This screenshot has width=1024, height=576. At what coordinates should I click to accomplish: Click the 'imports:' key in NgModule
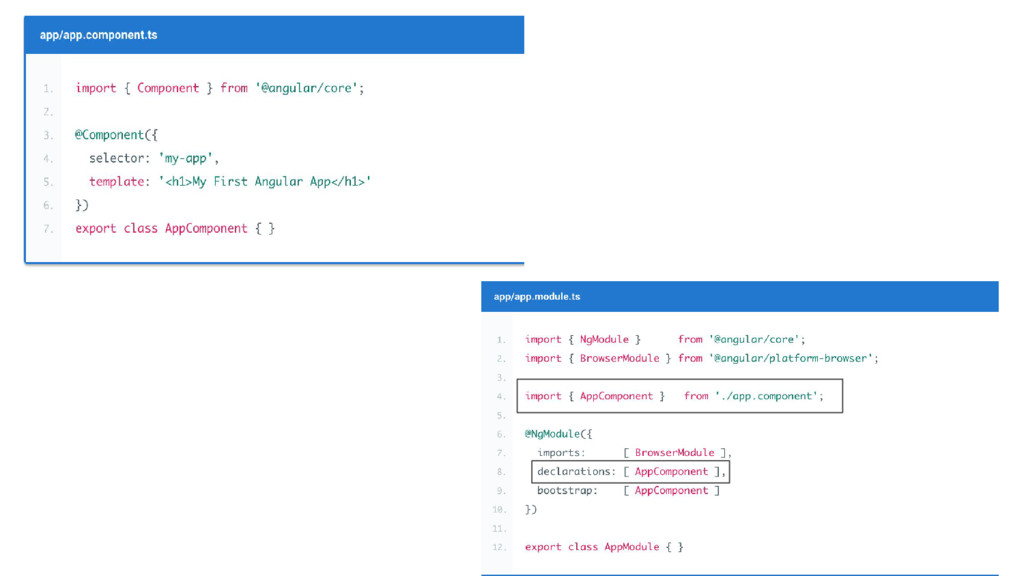tap(561, 453)
